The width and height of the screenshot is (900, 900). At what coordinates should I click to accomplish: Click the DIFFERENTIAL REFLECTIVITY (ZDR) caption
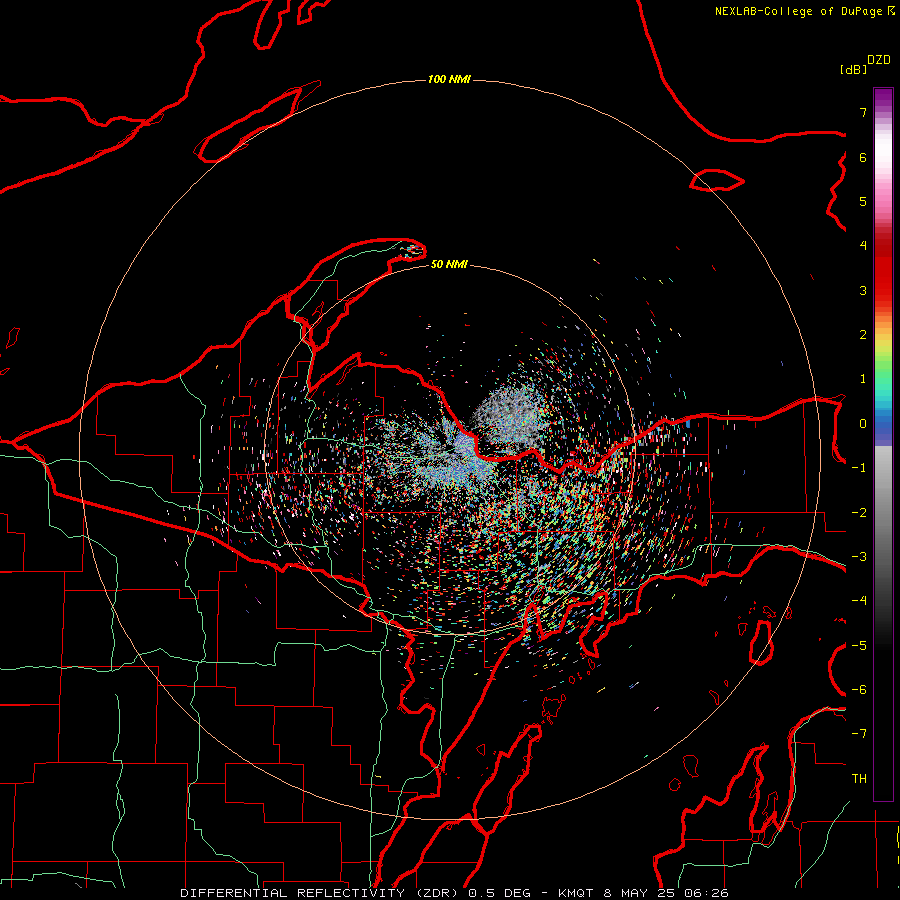pos(320,893)
